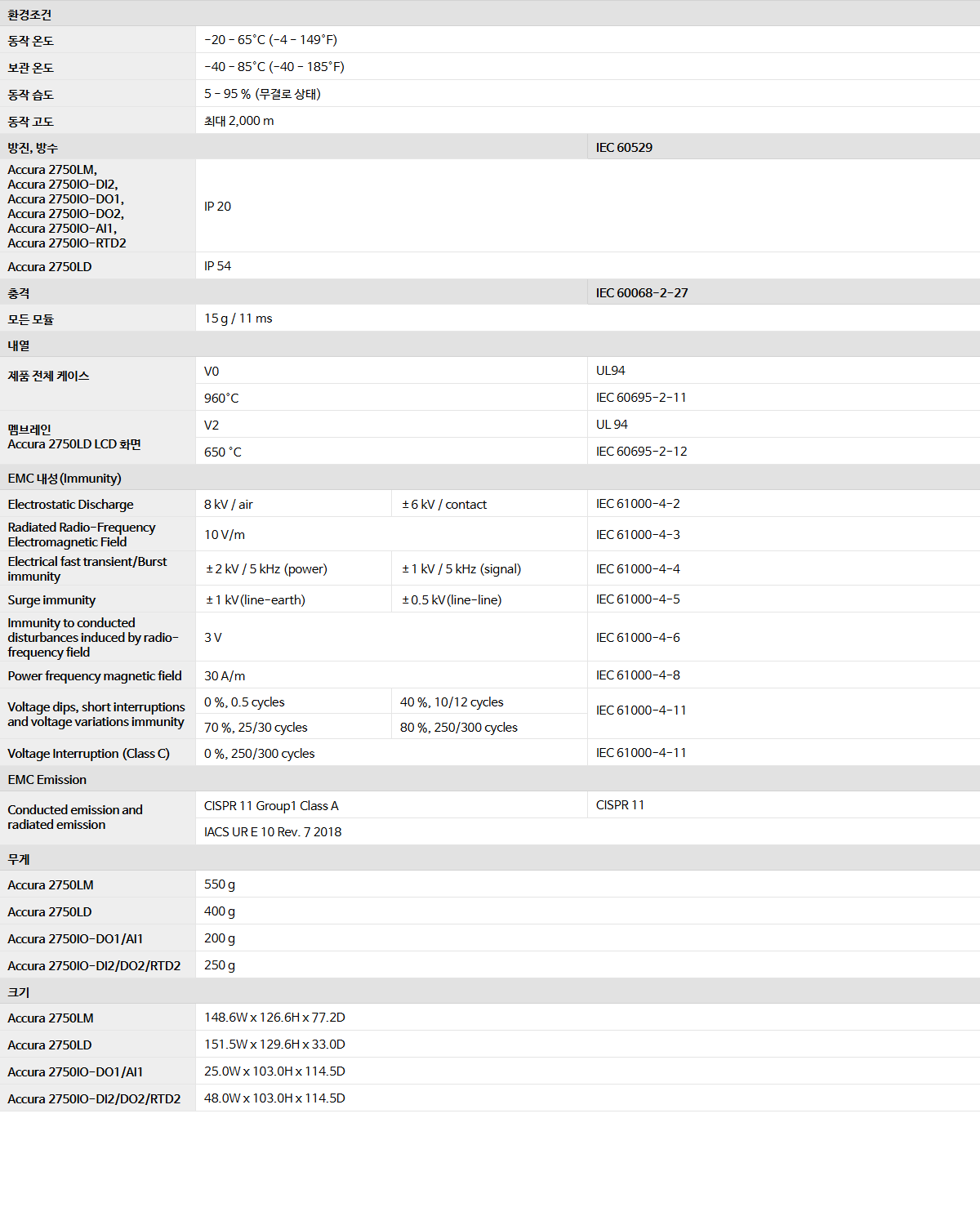Viewport: 980px width, 1225px height.
Task: Click the 'IP 54' rating value
Action: click(x=217, y=266)
